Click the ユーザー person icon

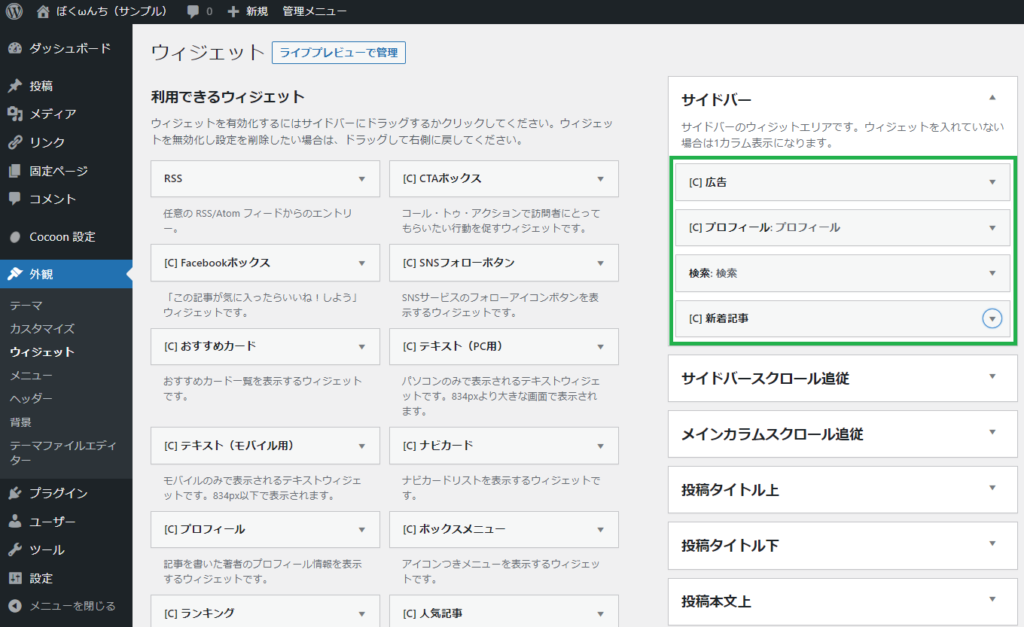15,521
